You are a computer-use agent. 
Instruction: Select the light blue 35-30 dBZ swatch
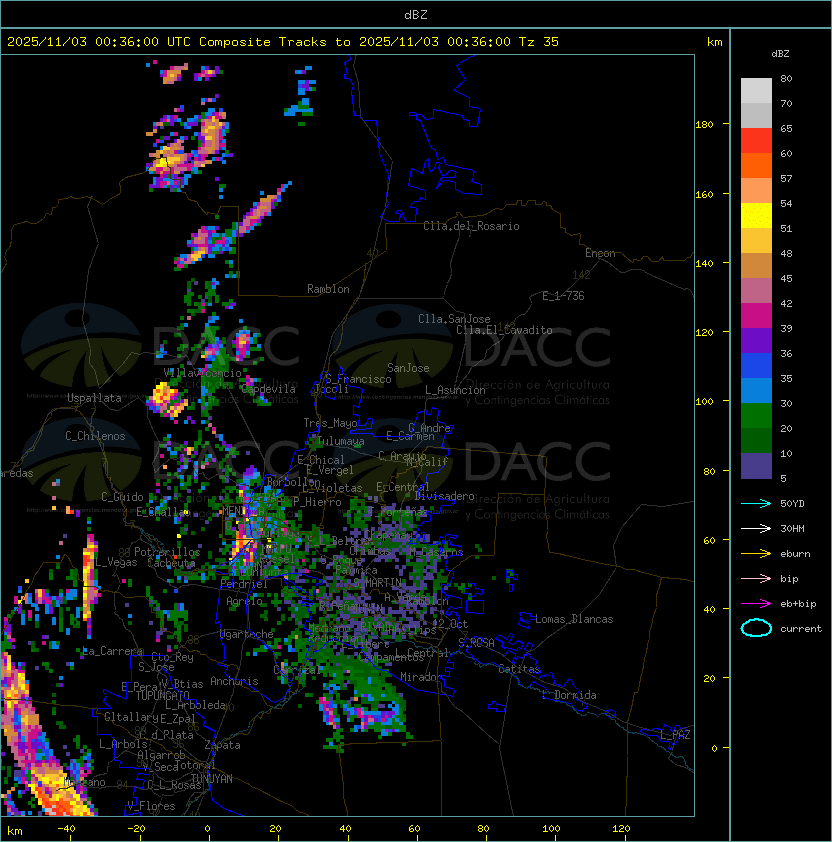tap(756, 390)
